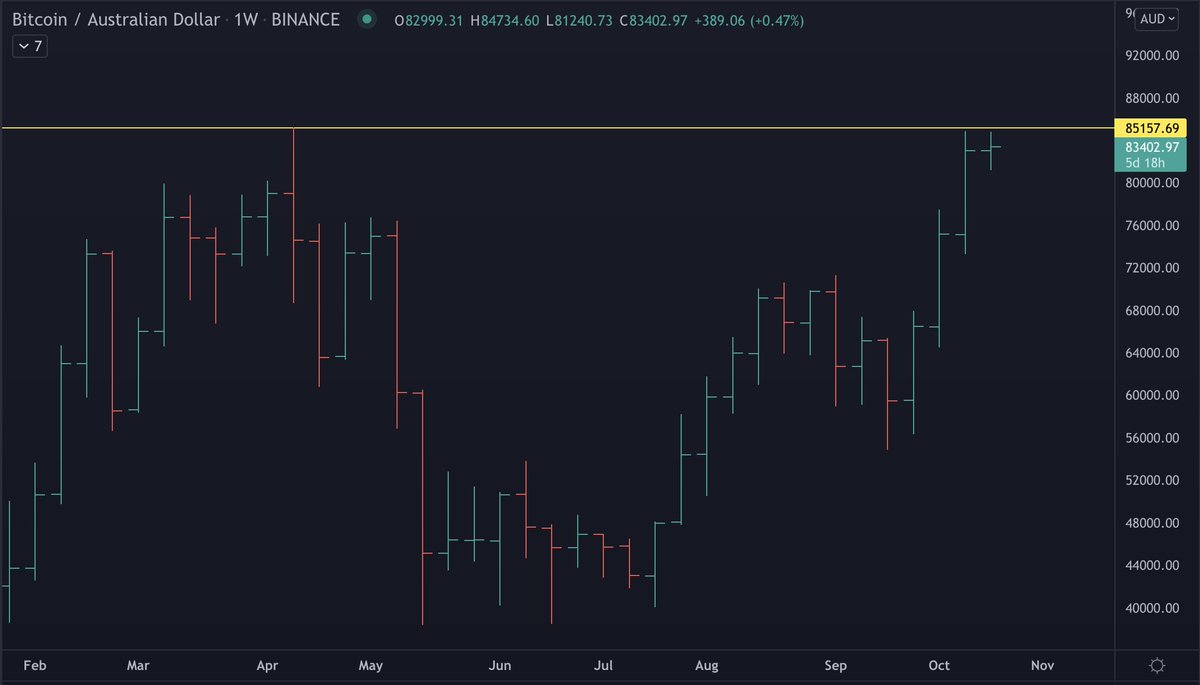Click the May label on time axis
Image resolution: width=1200 pixels, height=685 pixels.
click(370, 665)
